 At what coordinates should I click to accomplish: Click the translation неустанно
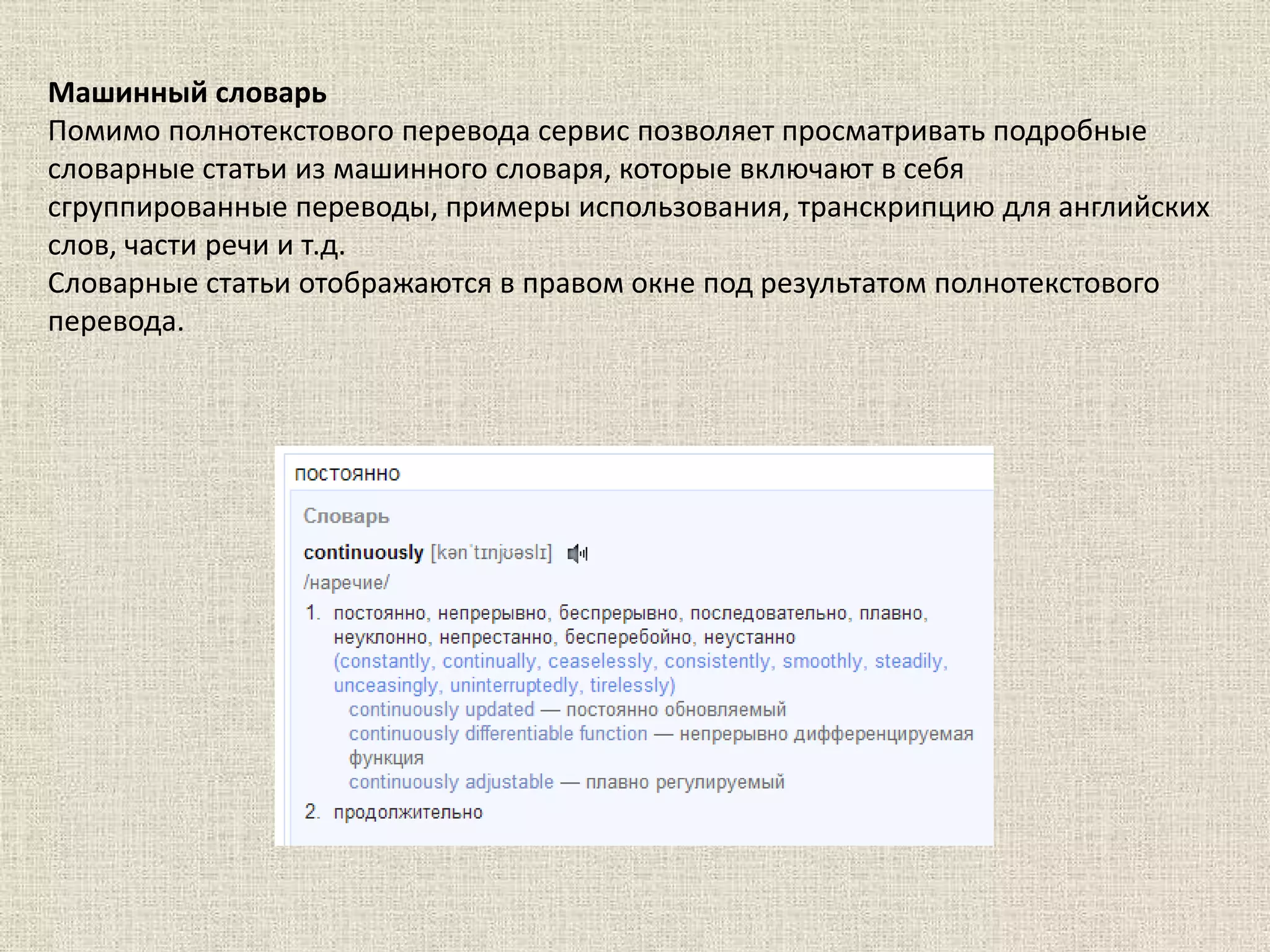(750, 637)
